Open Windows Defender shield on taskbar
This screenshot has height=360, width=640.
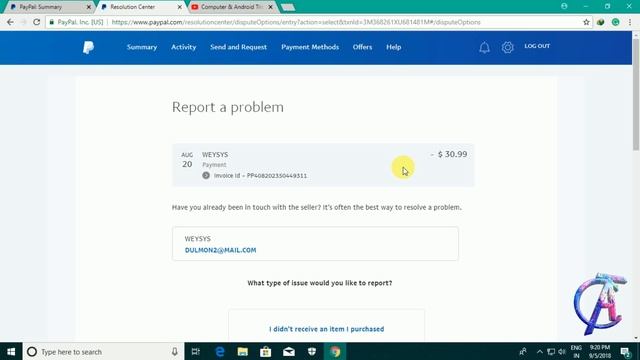coord(312,351)
